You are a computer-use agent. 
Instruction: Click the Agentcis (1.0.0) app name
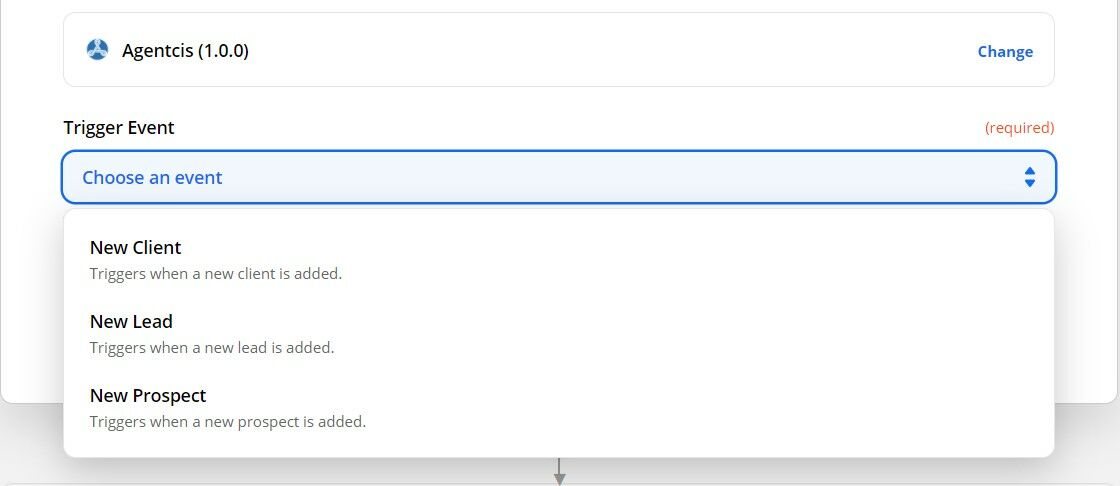point(185,51)
